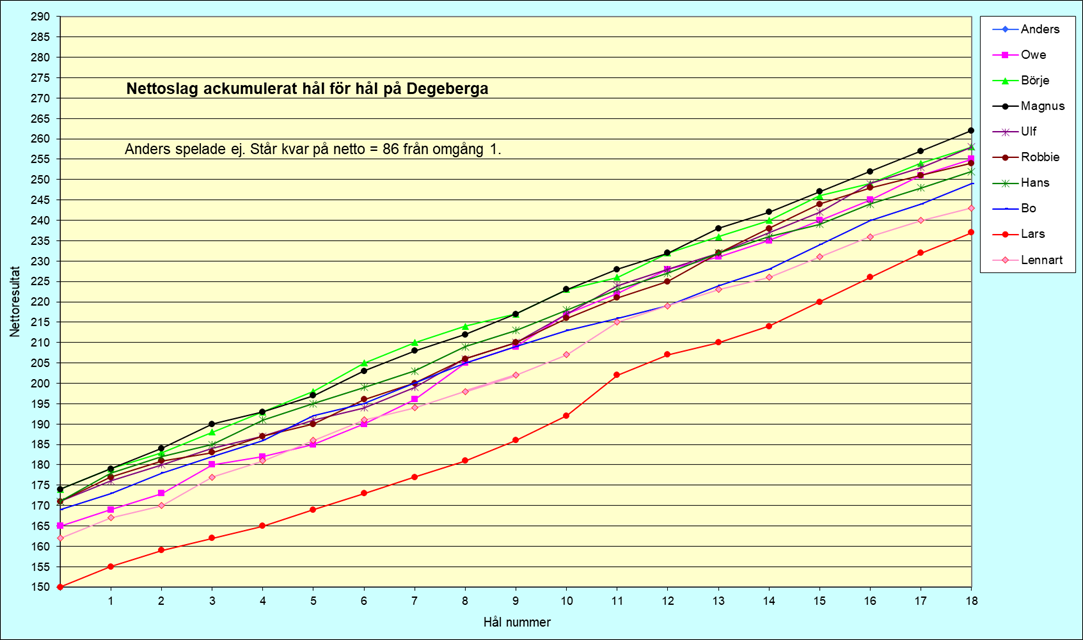The width and height of the screenshot is (1083, 640).
Task: Click Lars's red data point at hole 11
Action: [x=617, y=375]
